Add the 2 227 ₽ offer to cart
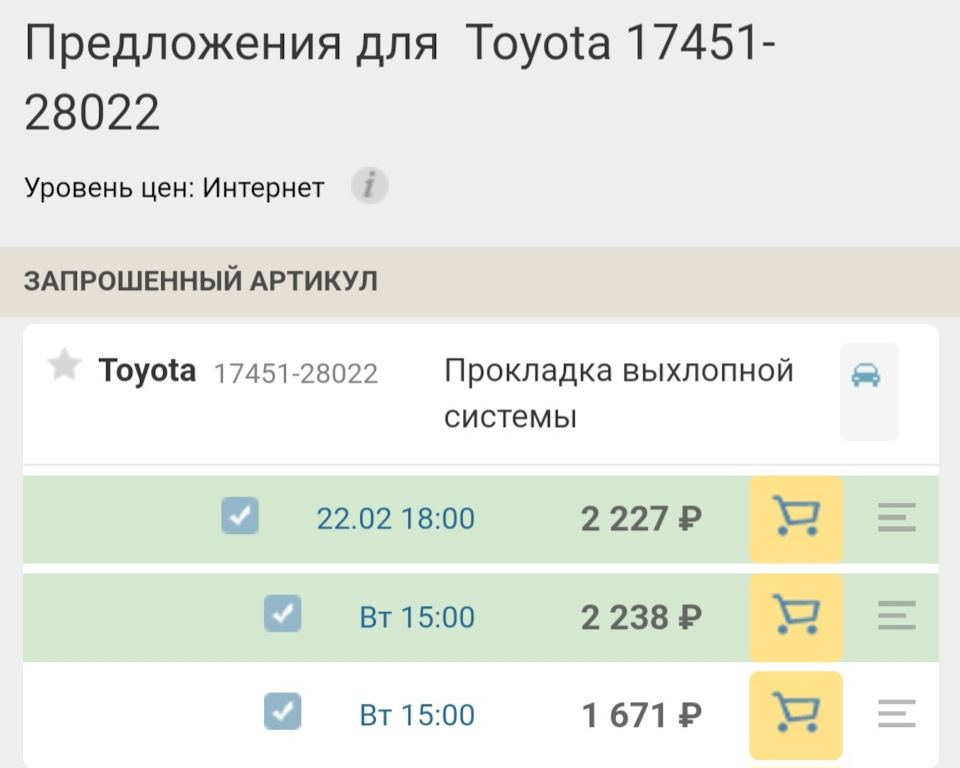Screen dimensions: 960x768 tap(795, 518)
